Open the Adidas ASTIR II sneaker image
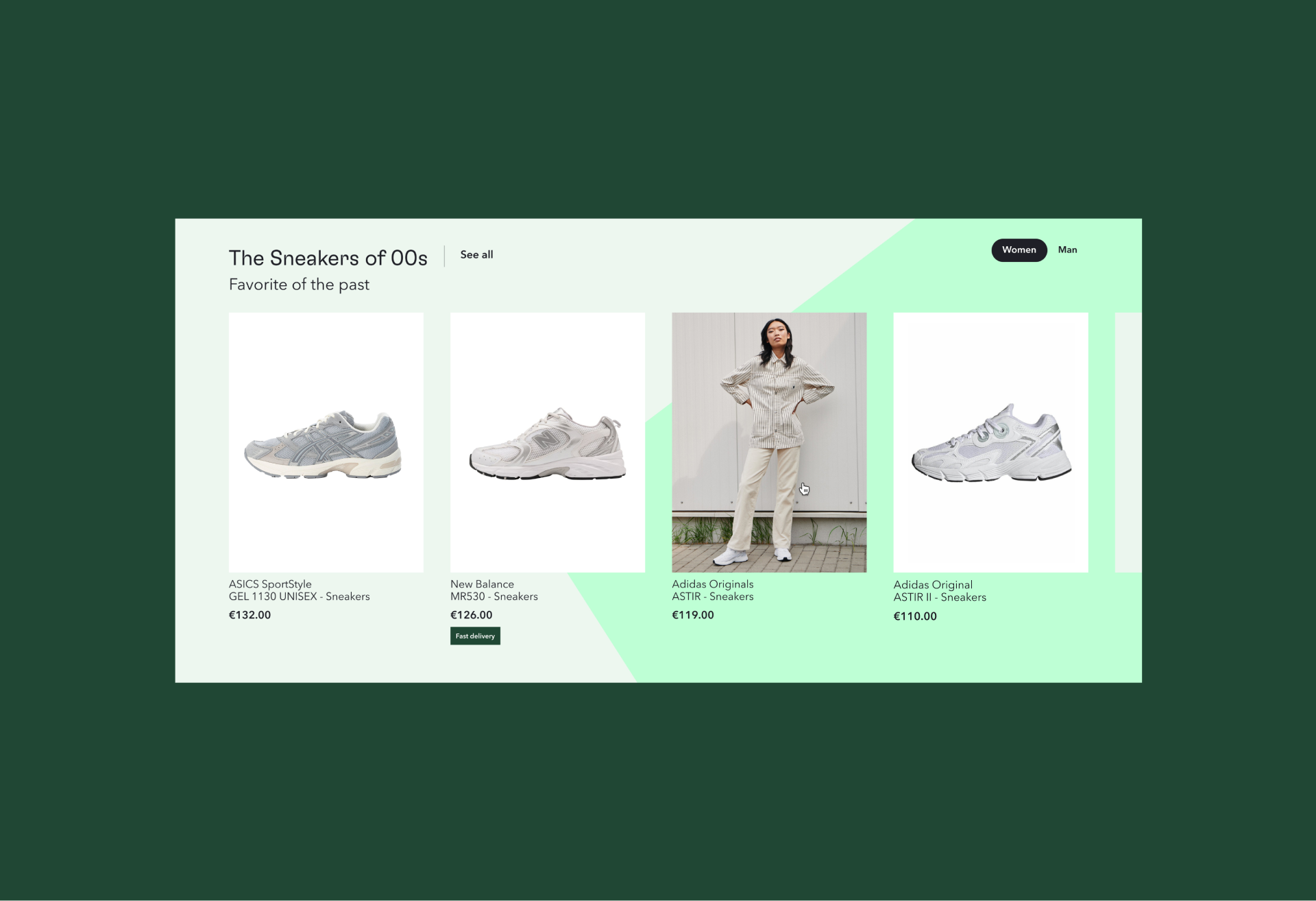The height and width of the screenshot is (901, 1316). 990,442
